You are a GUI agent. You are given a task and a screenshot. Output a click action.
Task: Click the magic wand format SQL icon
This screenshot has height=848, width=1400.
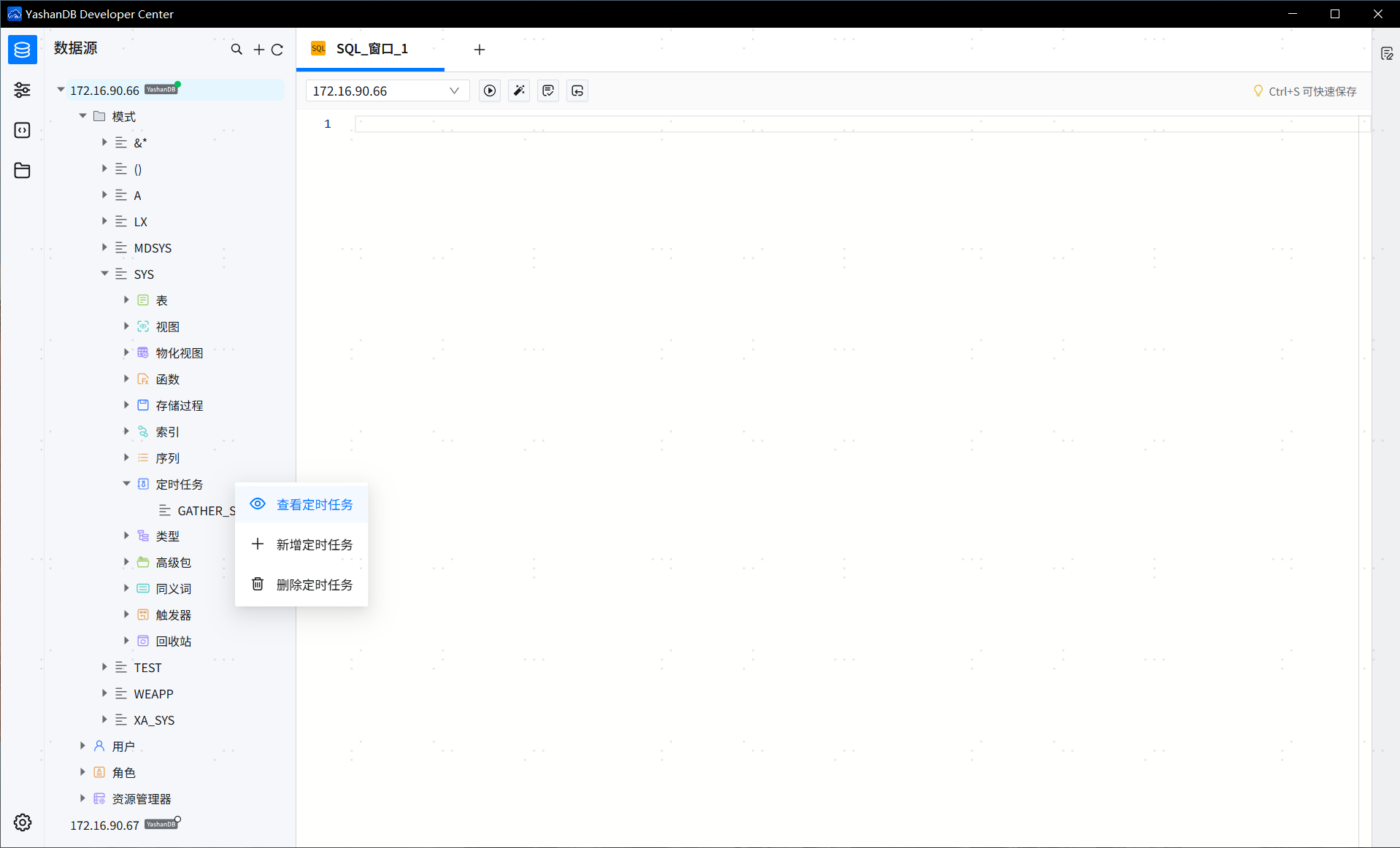(x=519, y=90)
